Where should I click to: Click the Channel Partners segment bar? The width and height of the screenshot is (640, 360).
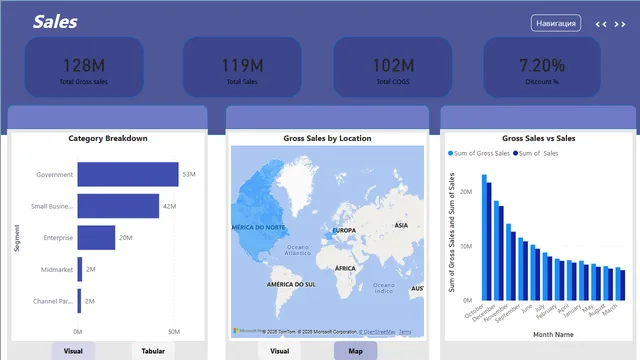coord(80,301)
